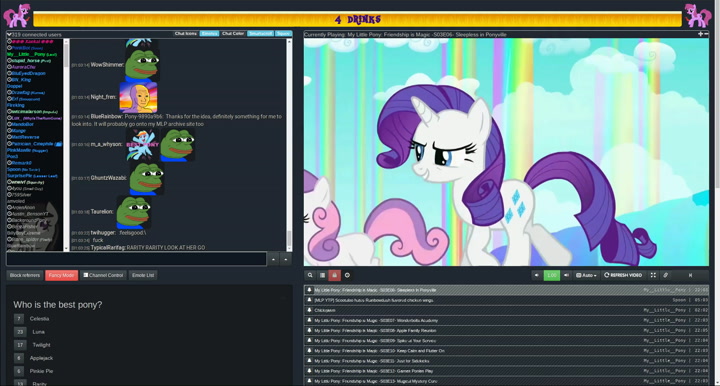Raise volume with the right speaker icon

pyautogui.click(x=566, y=275)
